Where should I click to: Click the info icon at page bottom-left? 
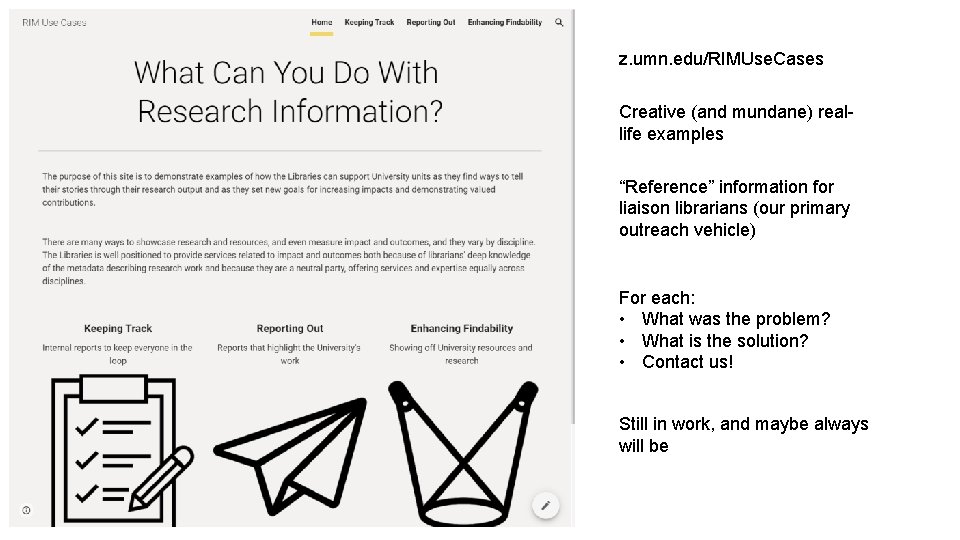pos(26,510)
